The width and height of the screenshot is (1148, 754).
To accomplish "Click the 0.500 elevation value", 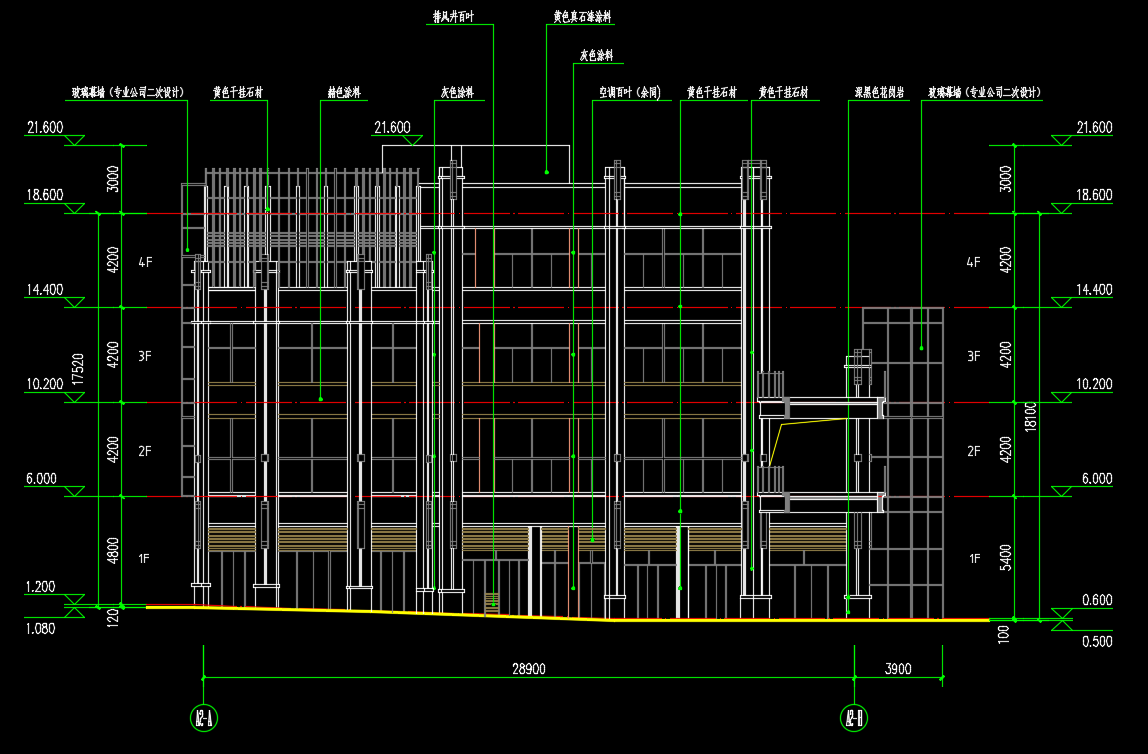I will point(1097,642).
